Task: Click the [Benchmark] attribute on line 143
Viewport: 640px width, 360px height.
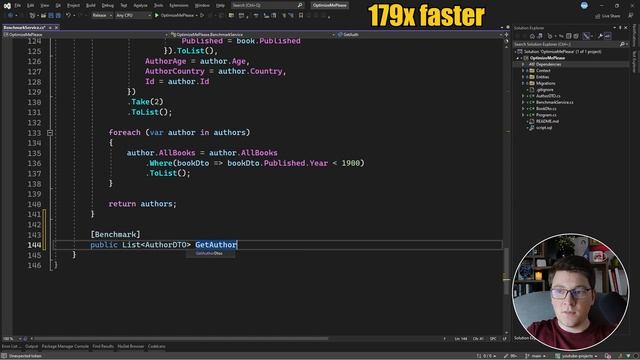Action: [x=116, y=234]
